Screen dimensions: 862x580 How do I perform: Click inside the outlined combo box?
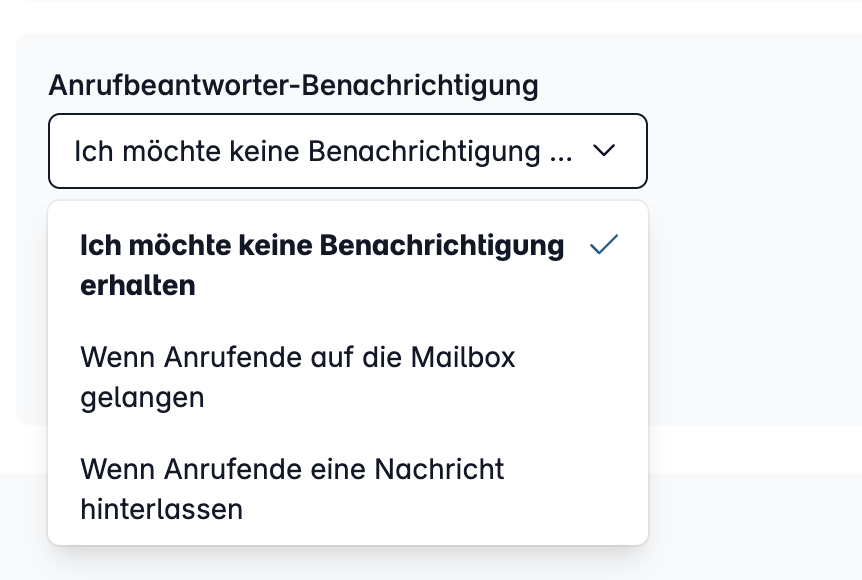(348, 151)
